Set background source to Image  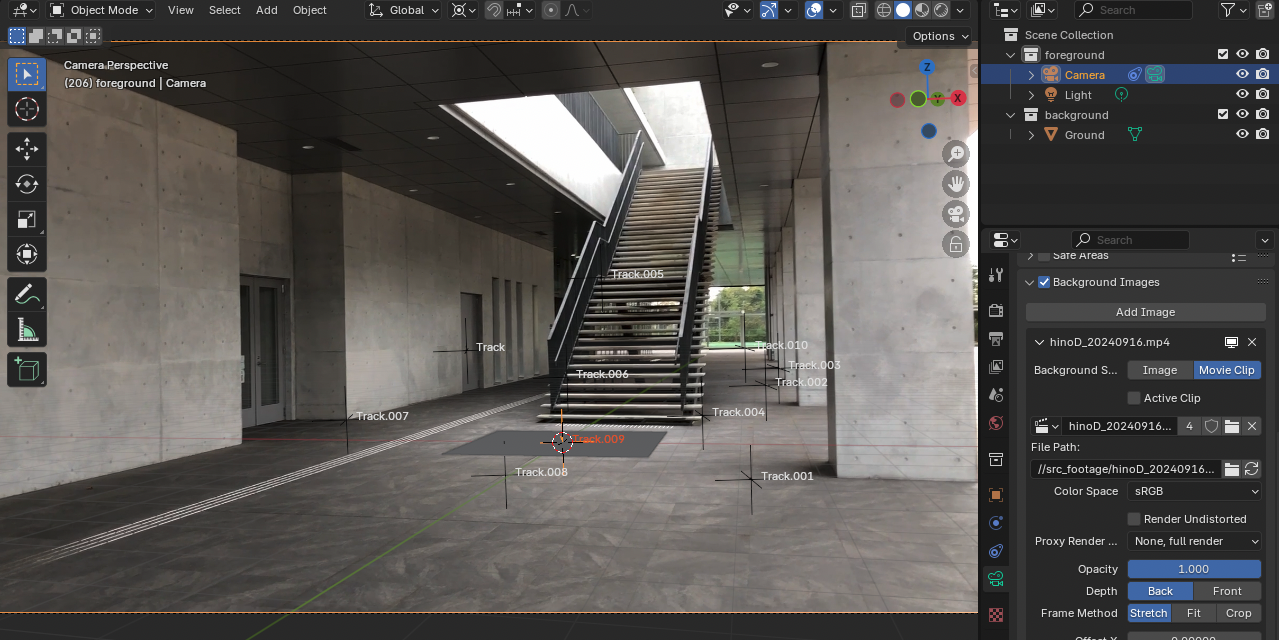click(x=1160, y=370)
